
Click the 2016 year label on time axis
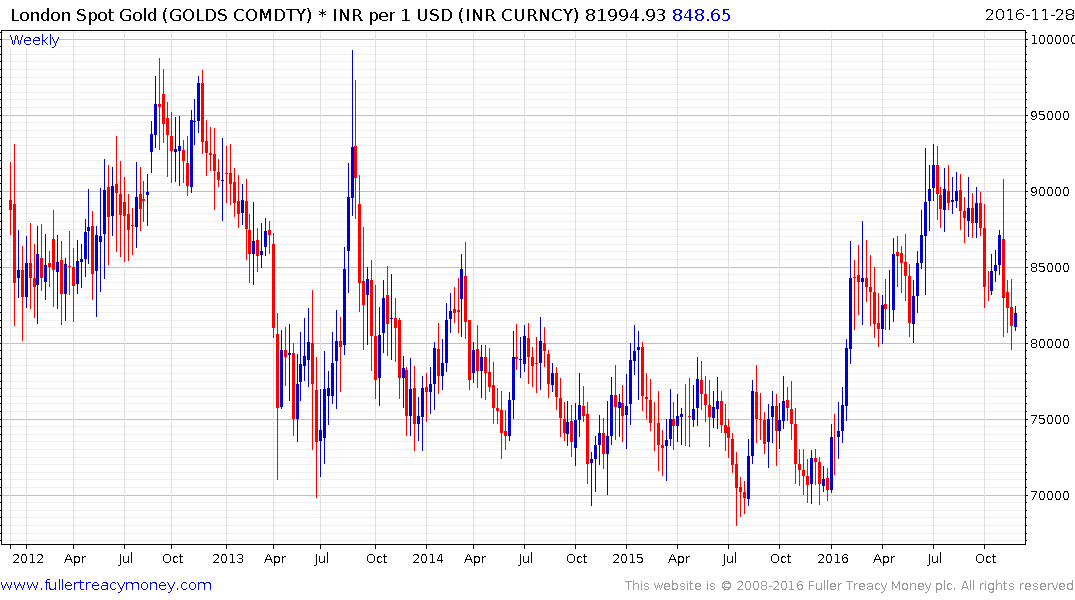tap(833, 558)
